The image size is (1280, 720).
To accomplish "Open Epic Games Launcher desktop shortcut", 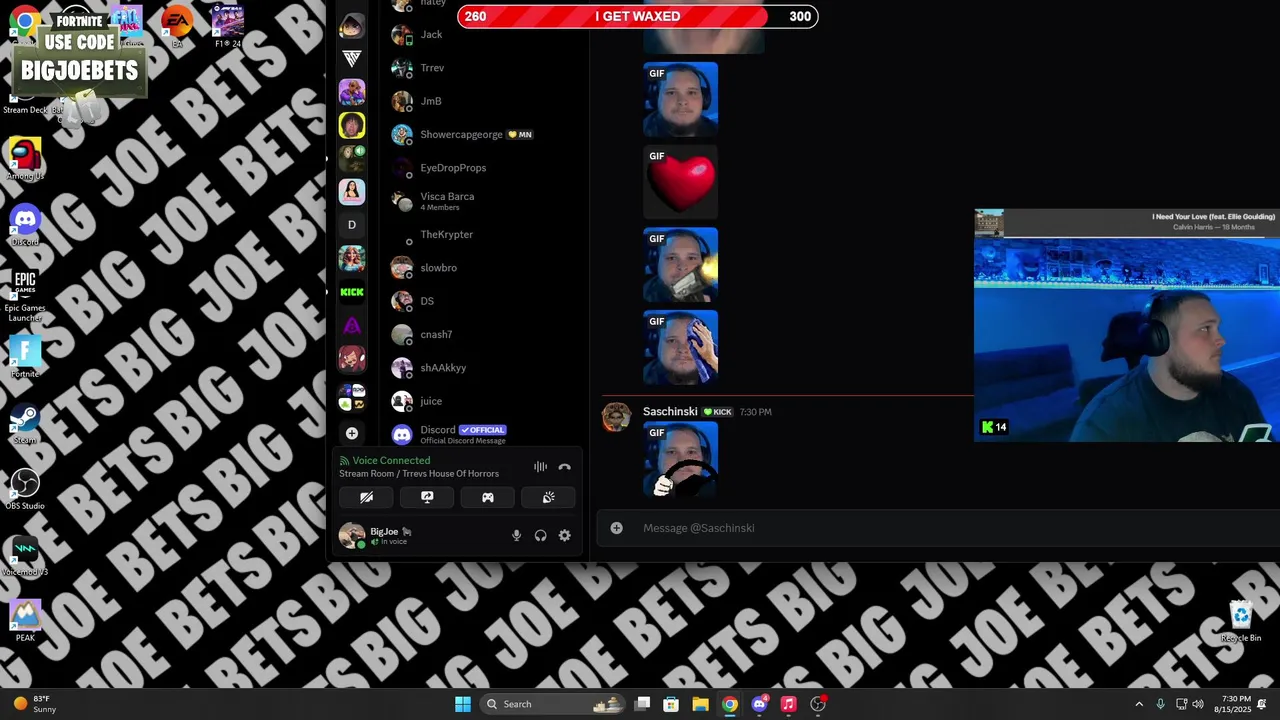I will click(x=25, y=295).
